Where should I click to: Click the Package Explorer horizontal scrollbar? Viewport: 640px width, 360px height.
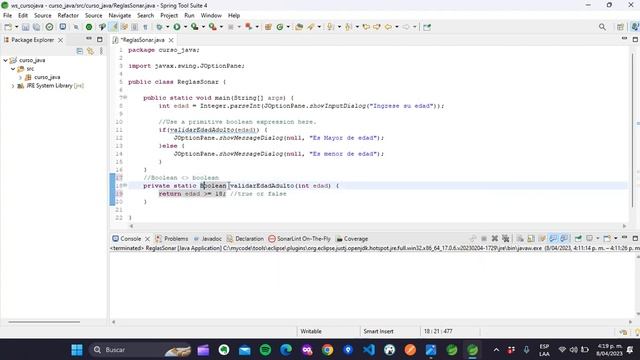(44, 322)
